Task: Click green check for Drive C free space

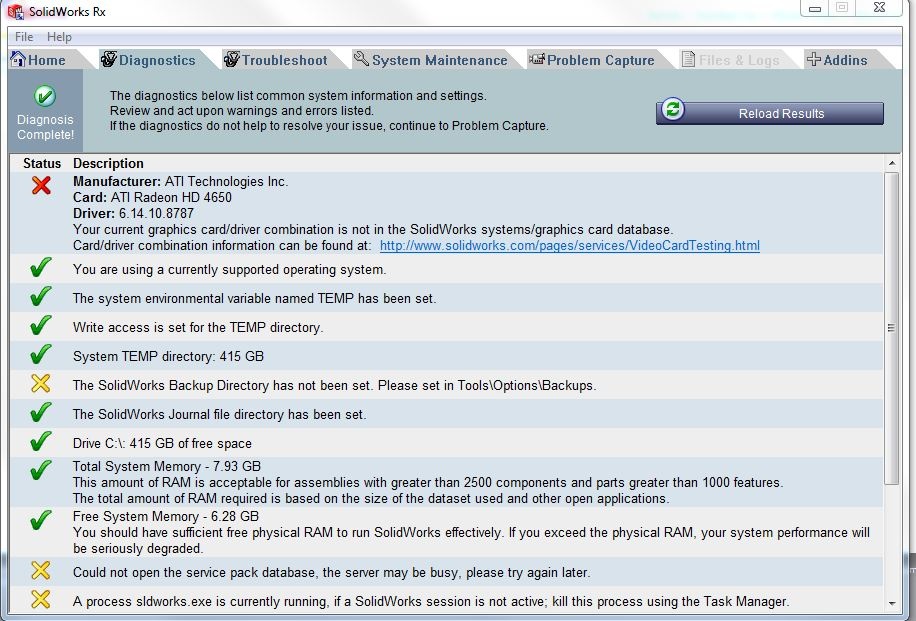Action: (x=40, y=442)
